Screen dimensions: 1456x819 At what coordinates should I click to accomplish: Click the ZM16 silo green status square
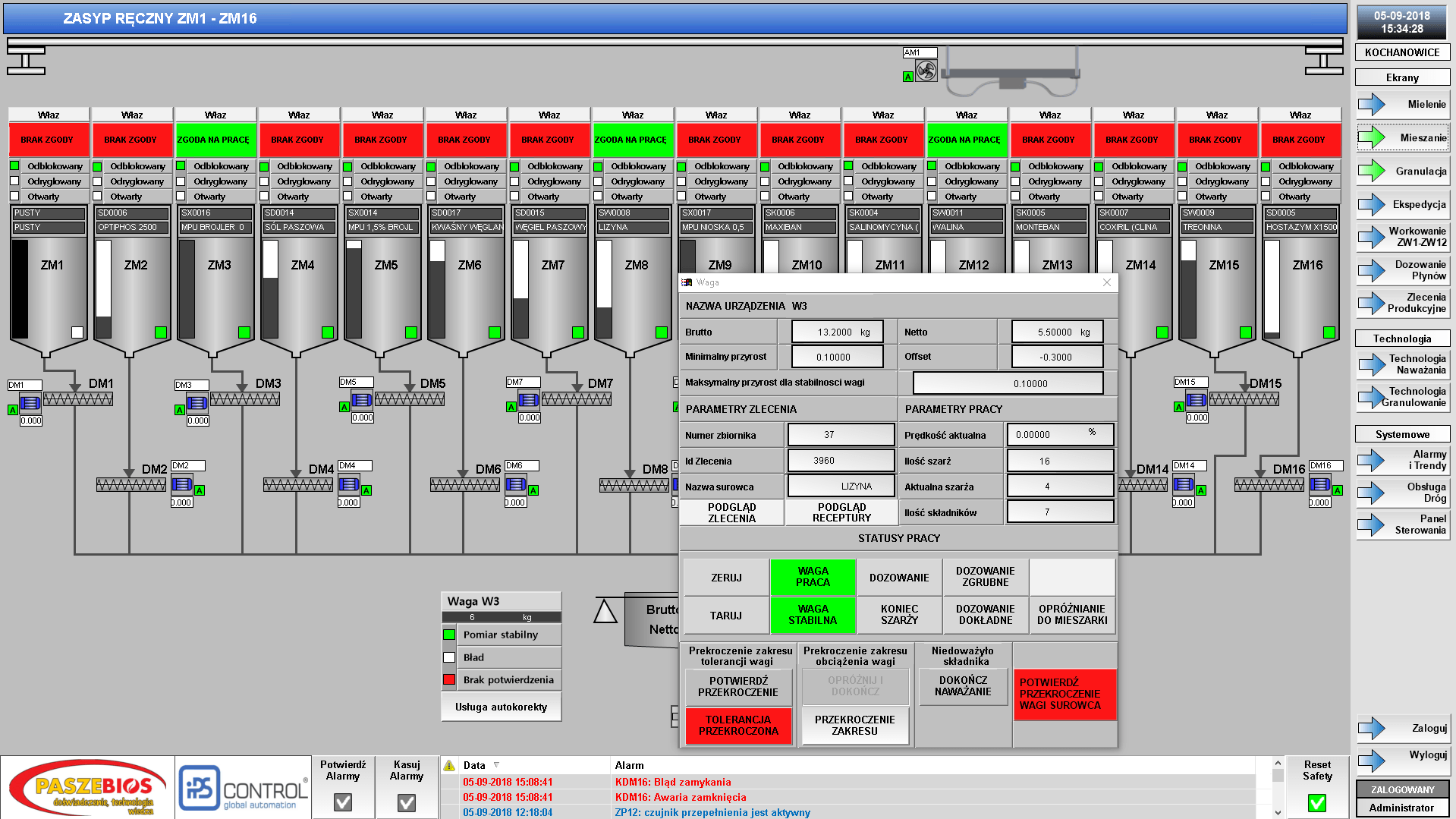(1329, 332)
